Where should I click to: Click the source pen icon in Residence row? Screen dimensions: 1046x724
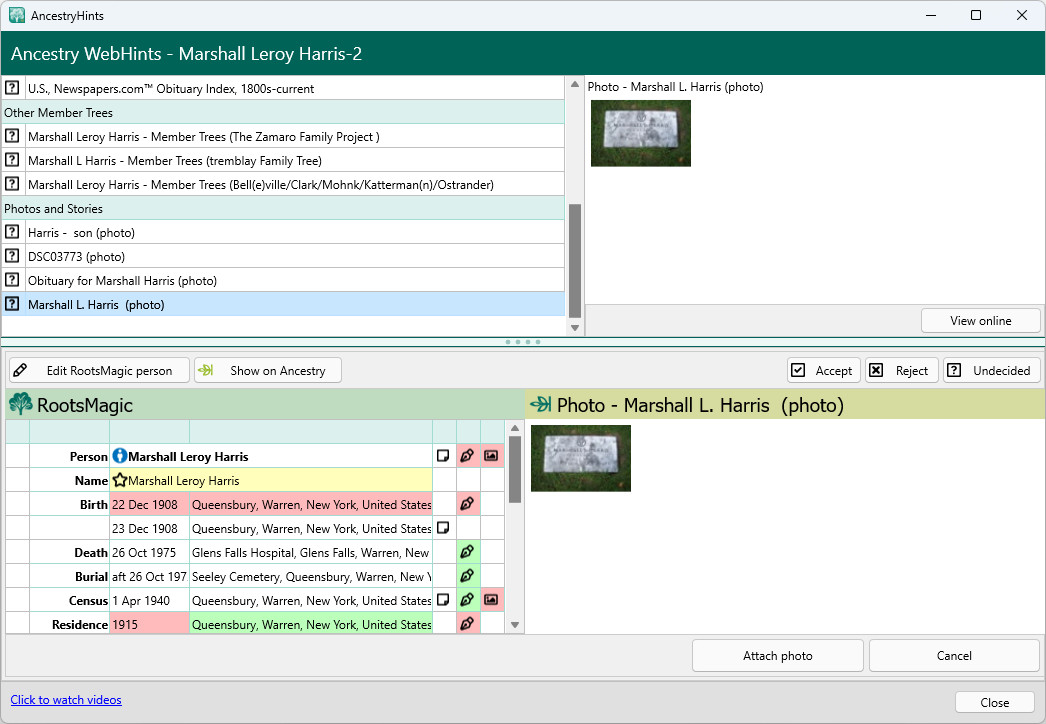click(468, 624)
